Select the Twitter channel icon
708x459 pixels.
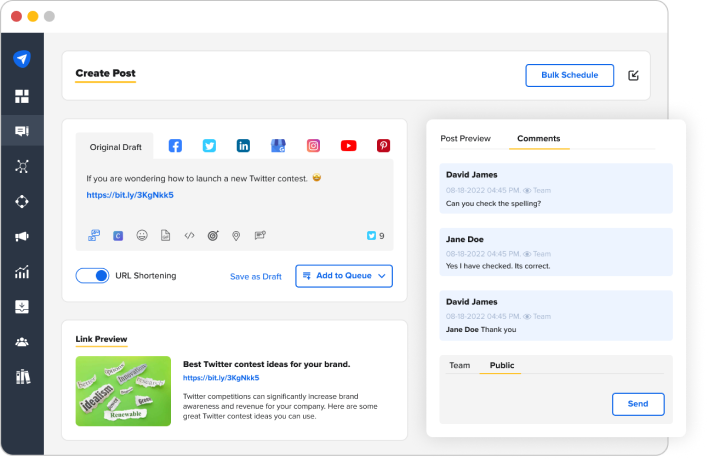pos(209,146)
